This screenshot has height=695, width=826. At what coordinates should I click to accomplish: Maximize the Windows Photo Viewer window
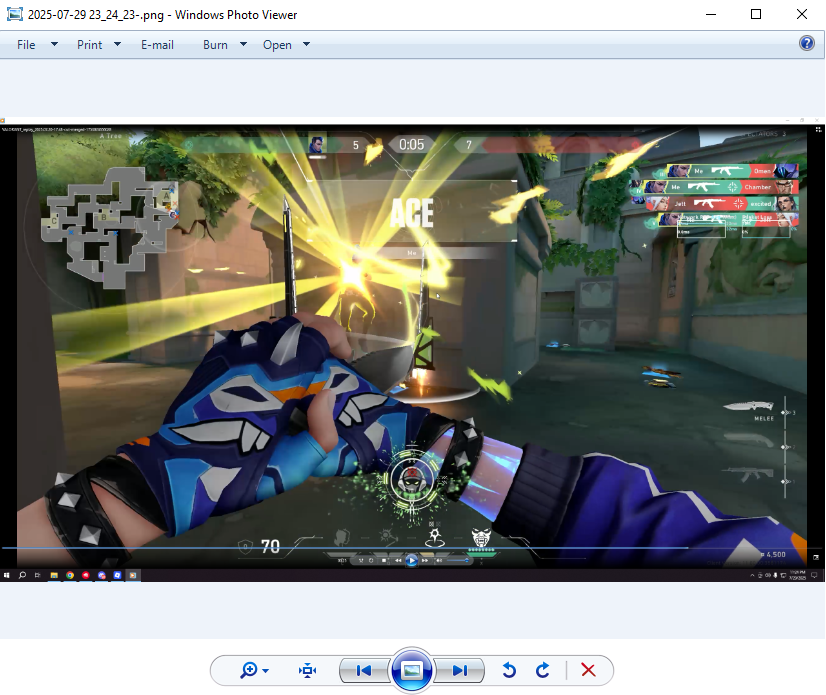click(x=756, y=14)
